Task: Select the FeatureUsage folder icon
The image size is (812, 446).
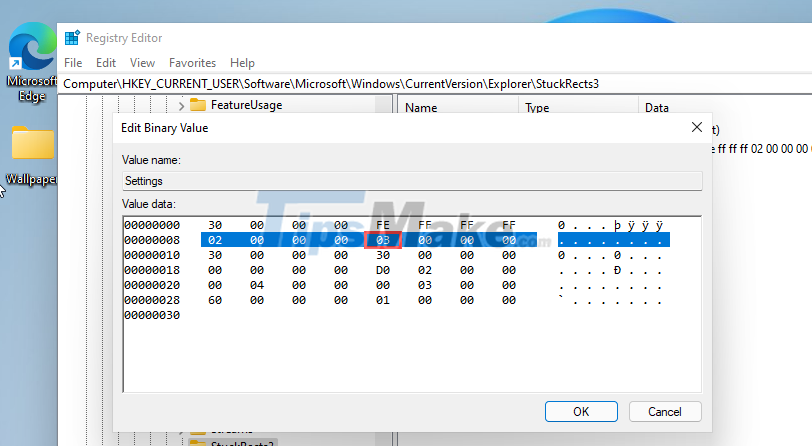Action: click(198, 105)
